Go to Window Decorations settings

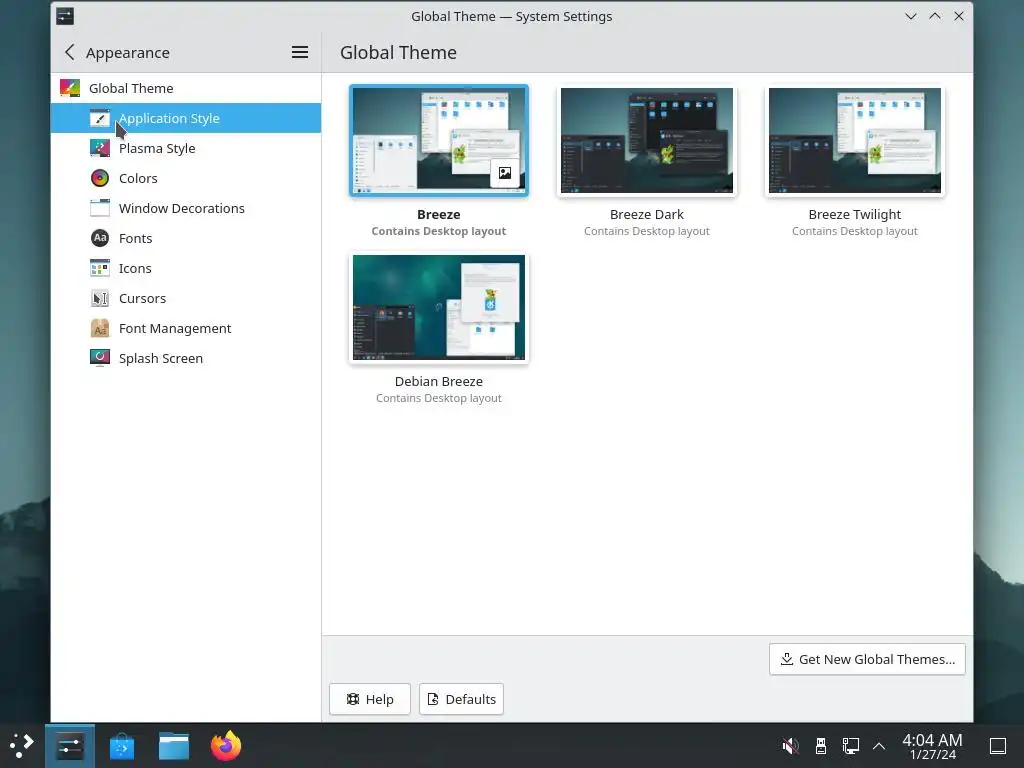coord(185,208)
